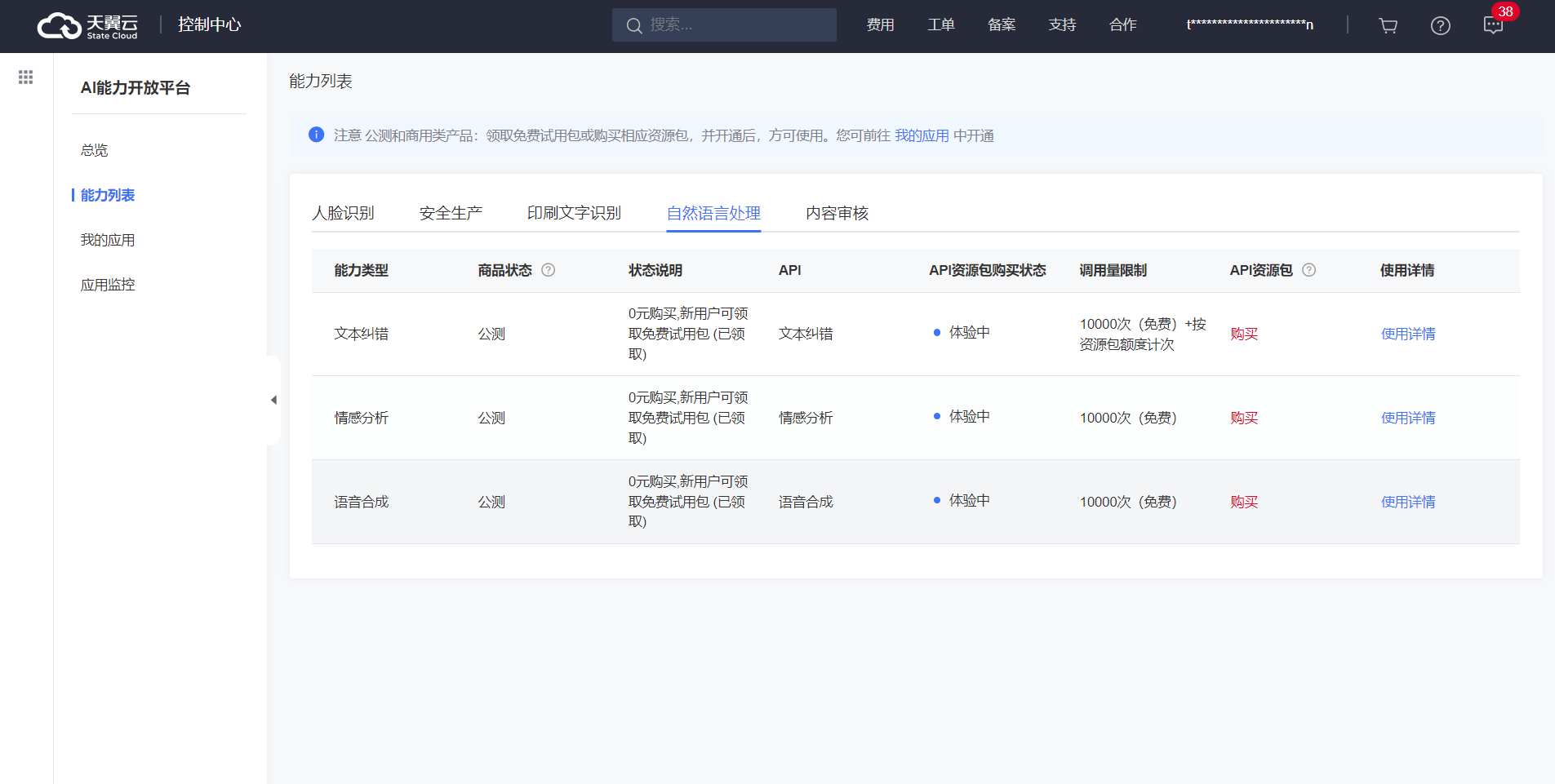1555x784 pixels.
Task: Click the State Cloud logo
Action: pyautogui.click(x=88, y=26)
